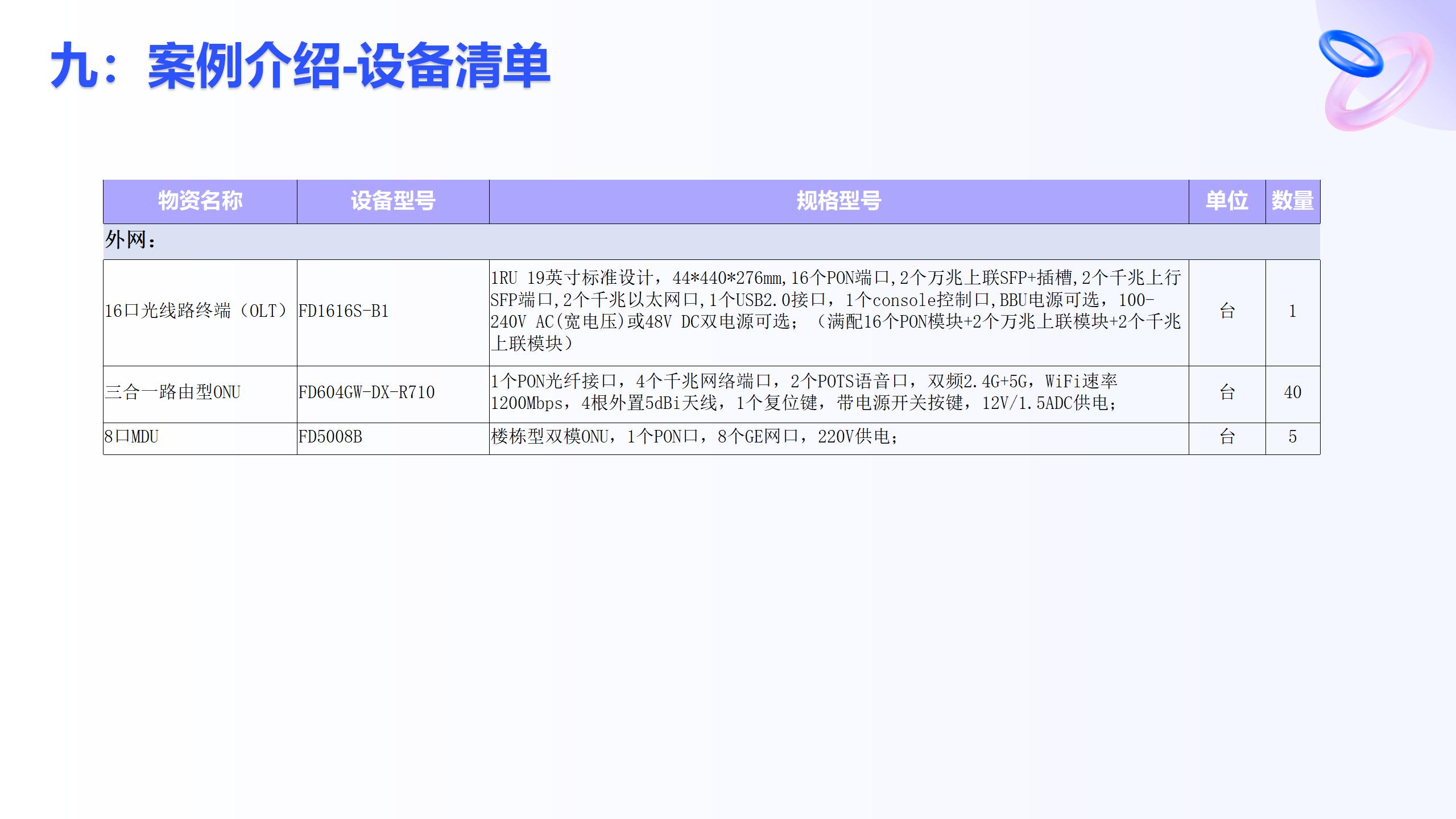Select the quantity 5 cell
This screenshot has width=1456, height=819.
point(1293,438)
